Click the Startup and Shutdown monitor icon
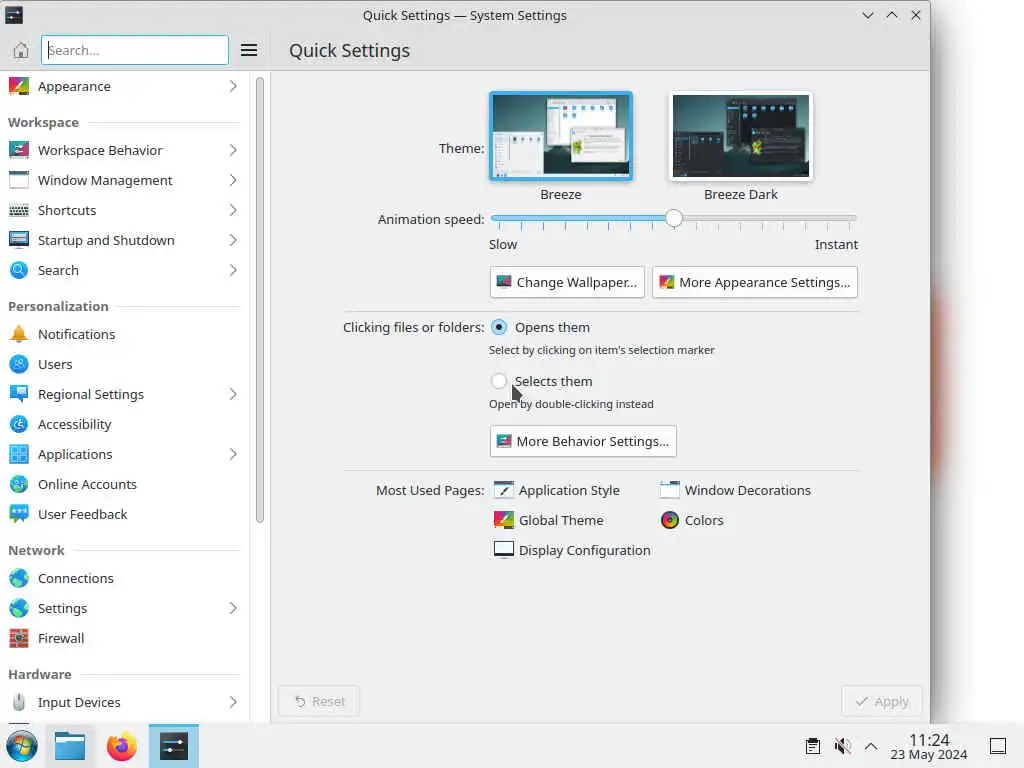This screenshot has width=1024, height=768. coord(19,240)
